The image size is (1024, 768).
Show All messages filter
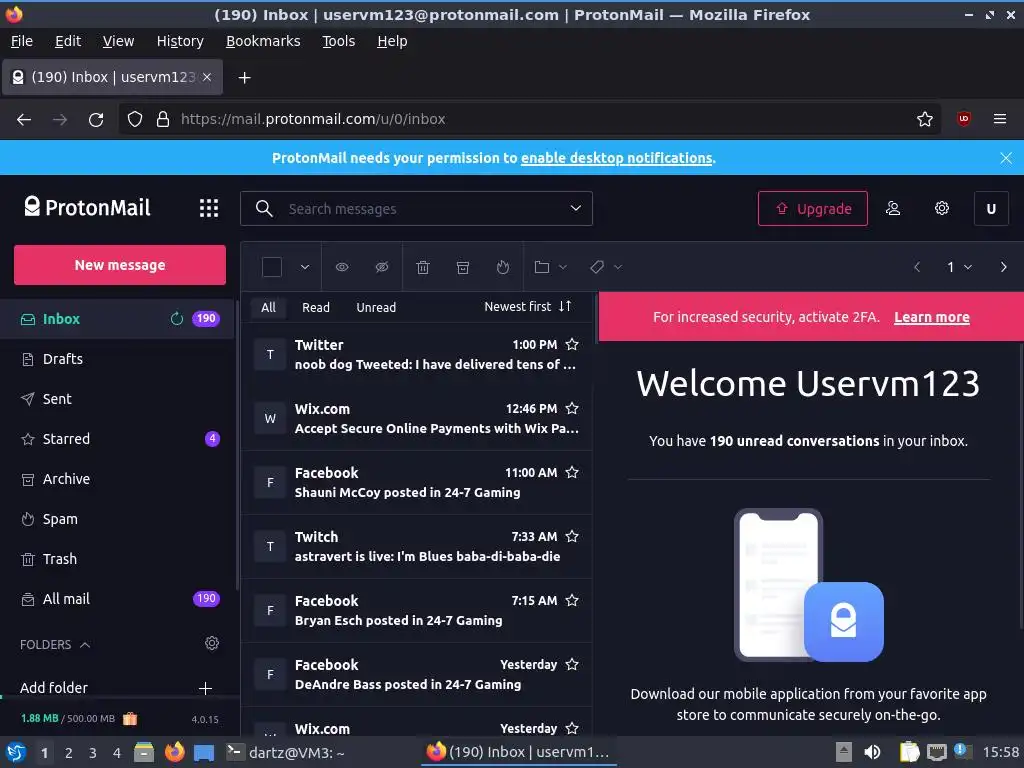point(268,308)
